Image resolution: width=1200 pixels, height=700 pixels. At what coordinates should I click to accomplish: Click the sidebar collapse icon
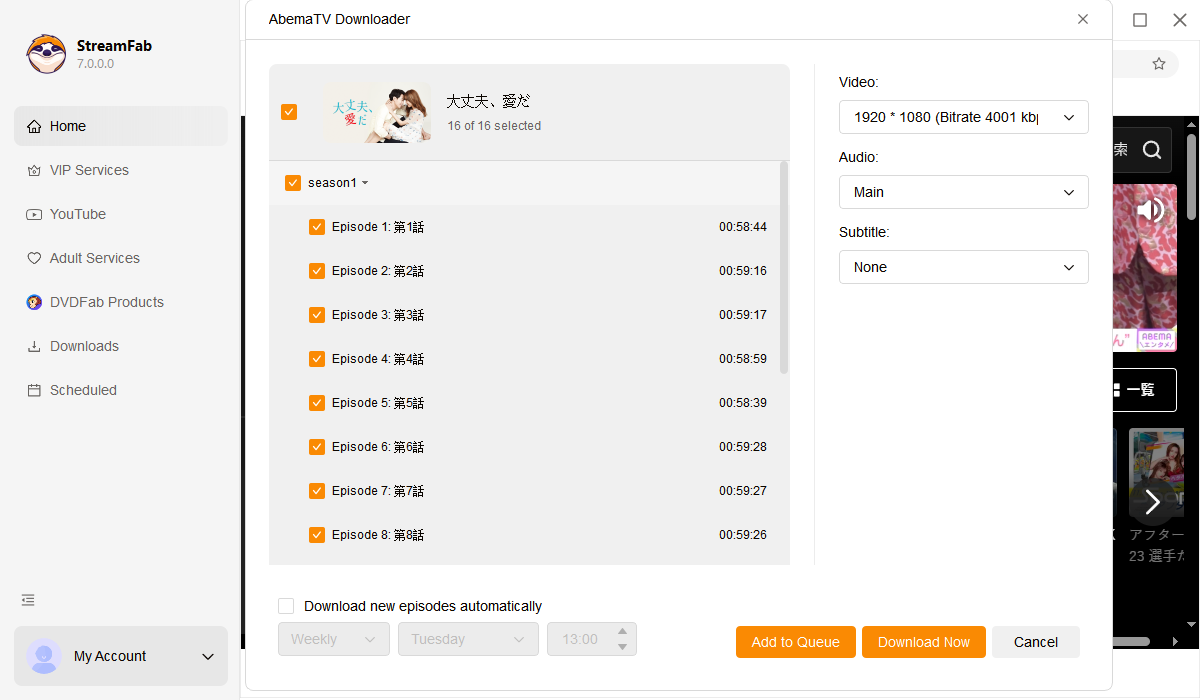point(28,600)
